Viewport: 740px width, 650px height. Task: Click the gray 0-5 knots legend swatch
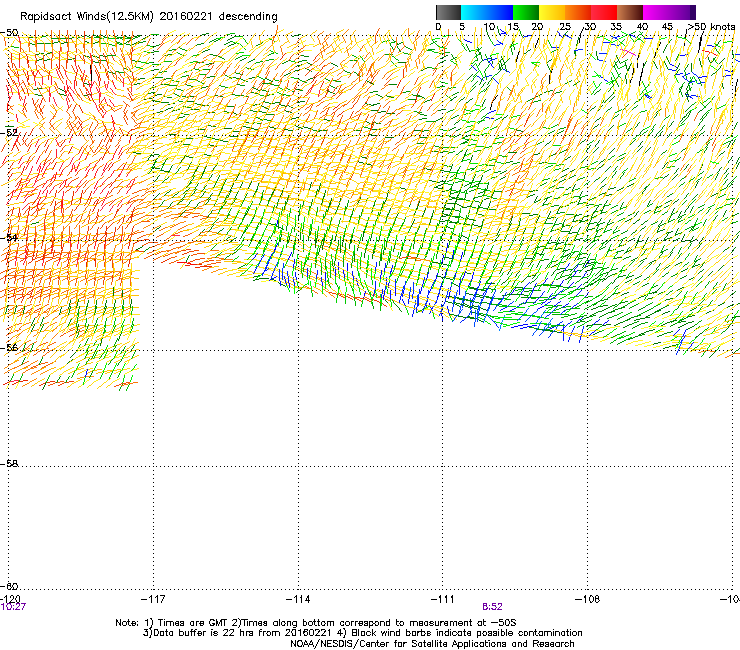448,12
